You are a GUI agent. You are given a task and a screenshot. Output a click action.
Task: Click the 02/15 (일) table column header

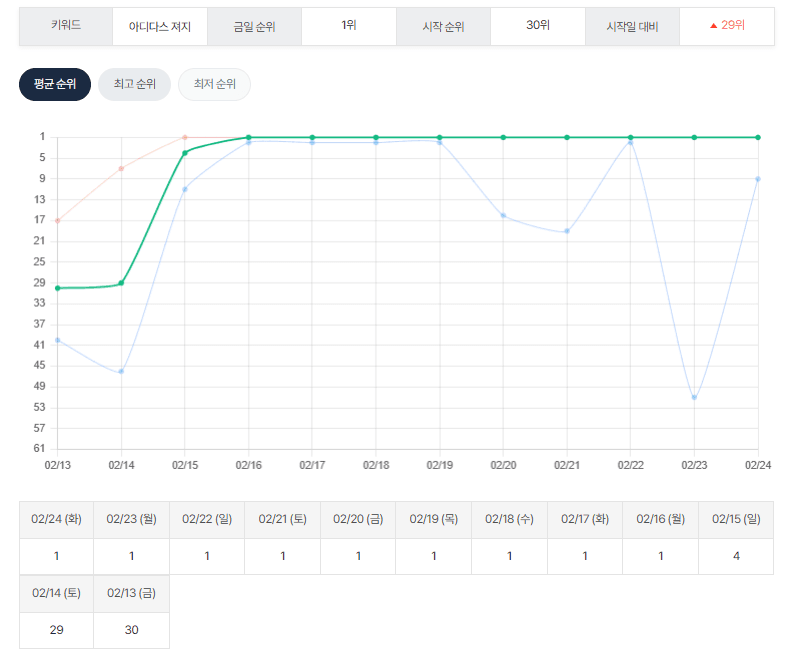click(x=736, y=519)
